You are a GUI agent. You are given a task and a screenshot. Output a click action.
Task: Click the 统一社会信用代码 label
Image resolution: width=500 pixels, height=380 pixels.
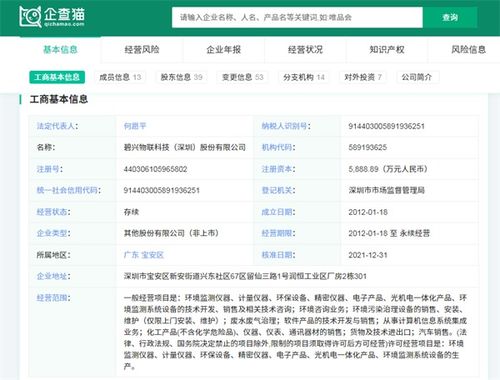(x=68, y=190)
